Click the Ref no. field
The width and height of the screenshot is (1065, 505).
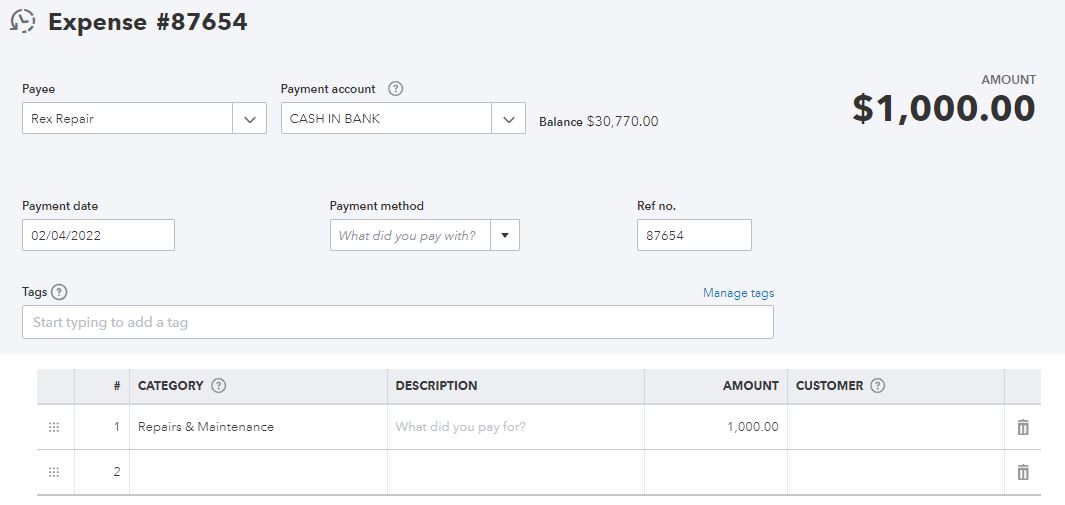(x=693, y=236)
